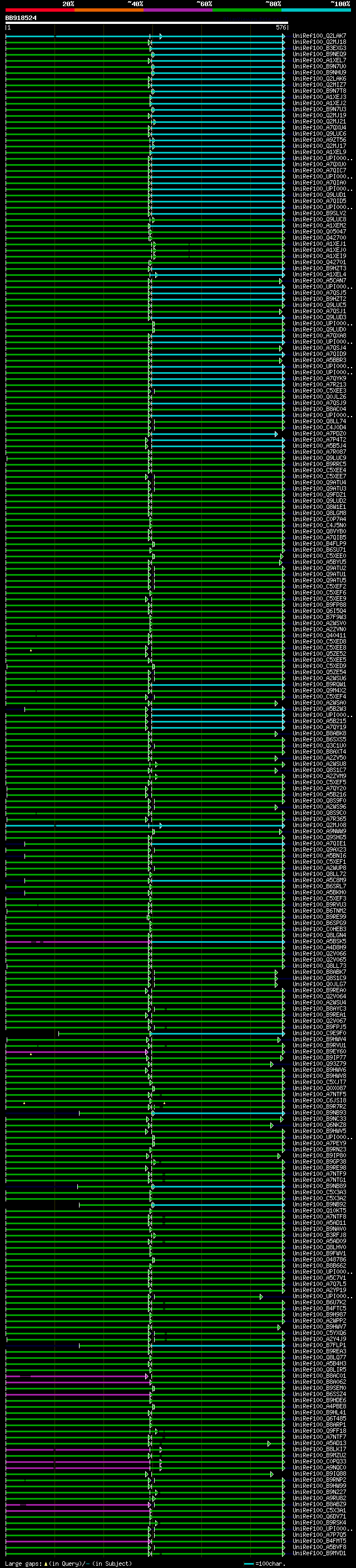356x1568 pixels.
Task: Select the UniRef100_Q05047 label
Action: pos(319,231)
